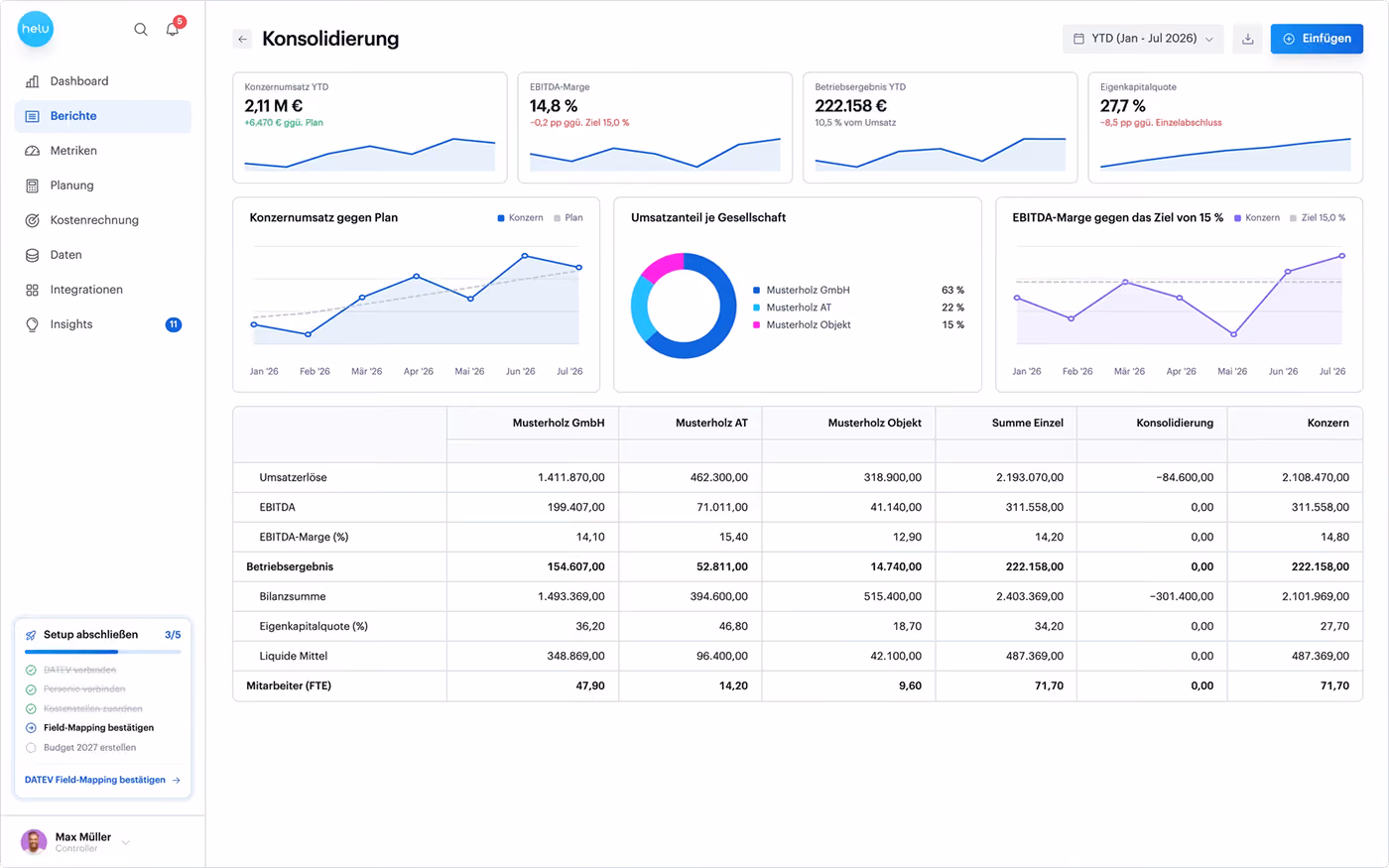
Task: Open the Eigenkapitalquote 27,7 % KPI card
Action: point(1225,128)
